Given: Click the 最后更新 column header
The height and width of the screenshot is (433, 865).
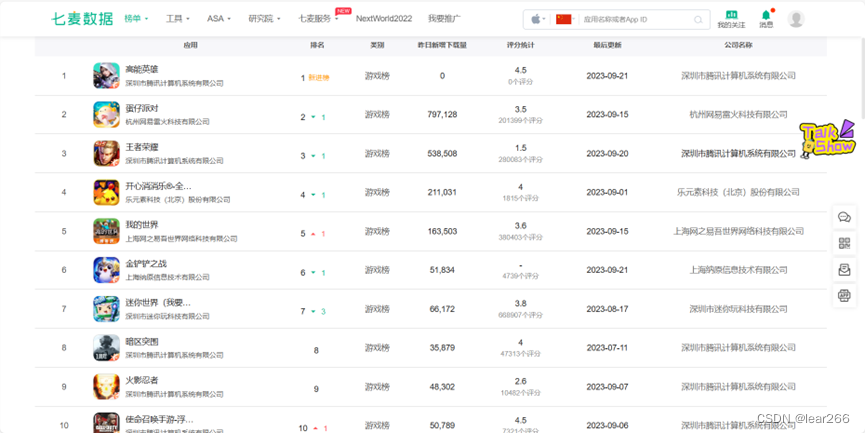Looking at the screenshot, I should point(607,45).
